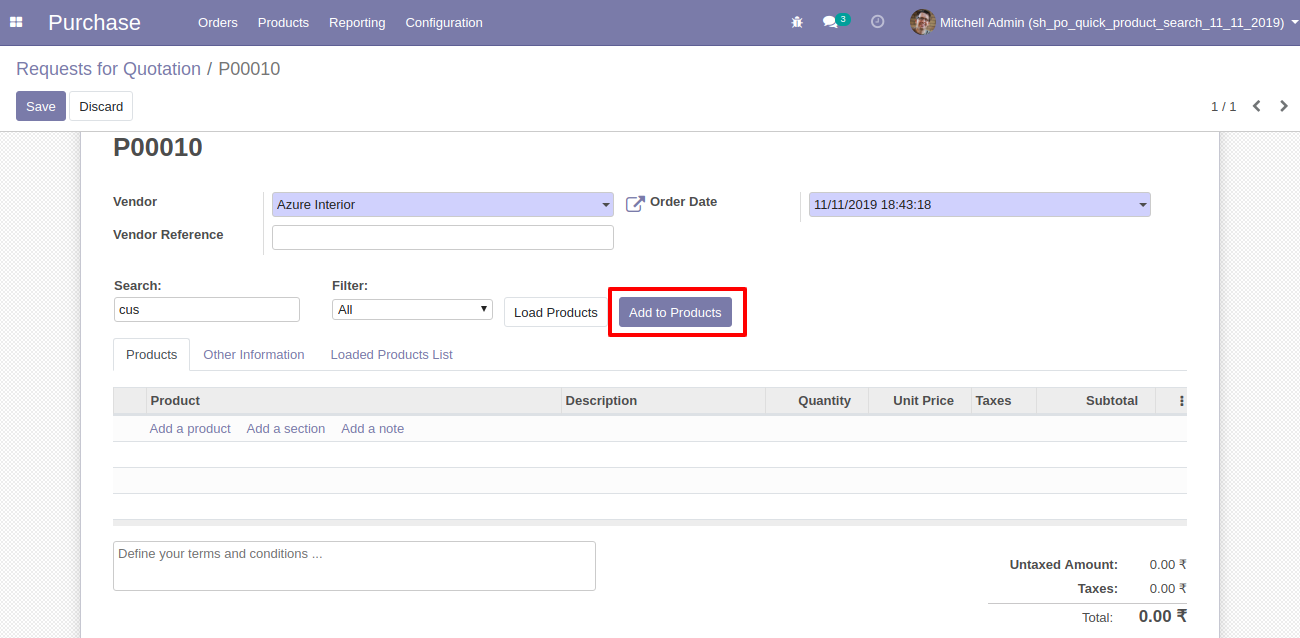Click the Discard button
This screenshot has width=1300, height=638.
click(101, 106)
